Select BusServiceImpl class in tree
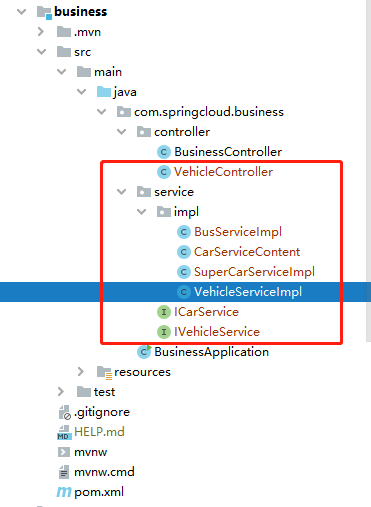Image resolution: width=371 pixels, height=507 pixels. click(x=238, y=232)
